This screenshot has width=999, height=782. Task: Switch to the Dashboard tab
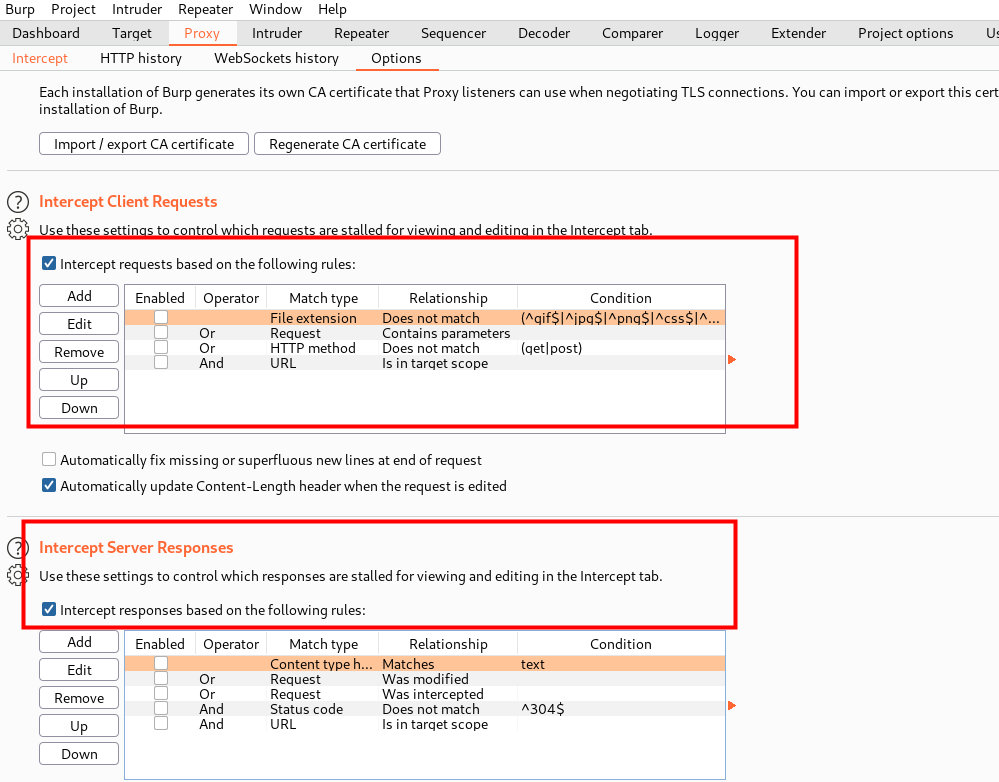click(46, 33)
